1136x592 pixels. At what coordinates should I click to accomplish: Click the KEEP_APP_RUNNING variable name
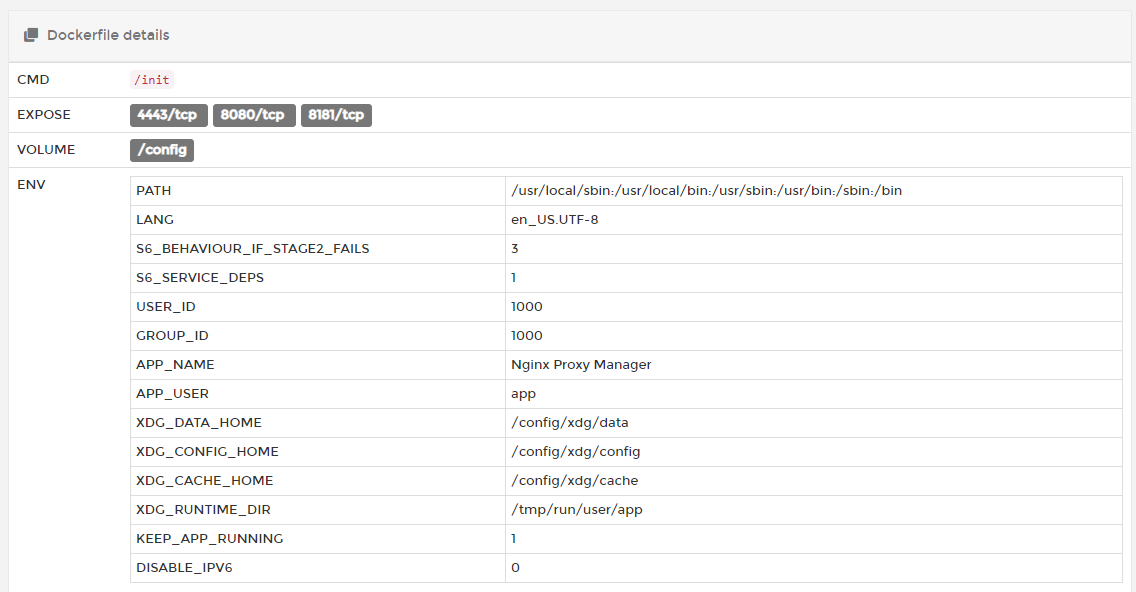210,538
